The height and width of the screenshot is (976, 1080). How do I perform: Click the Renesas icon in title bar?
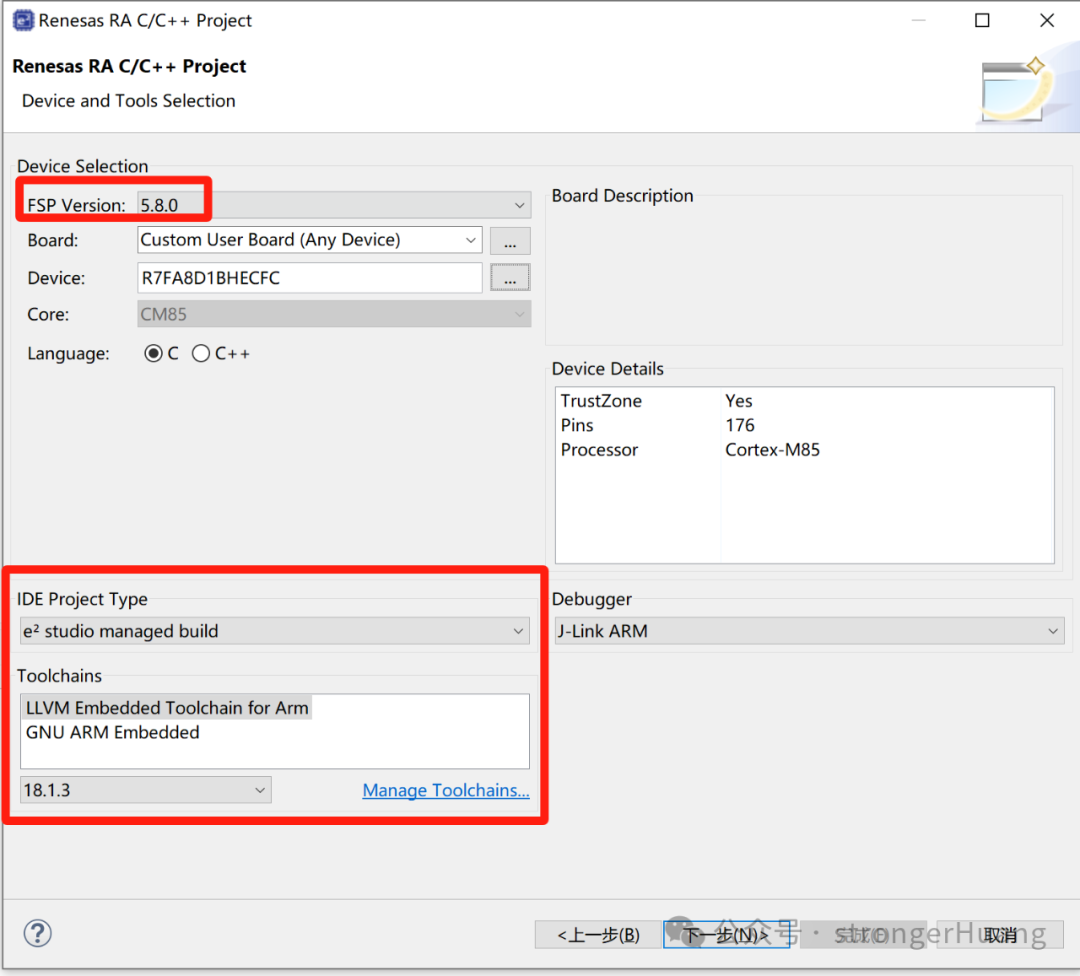click(21, 21)
